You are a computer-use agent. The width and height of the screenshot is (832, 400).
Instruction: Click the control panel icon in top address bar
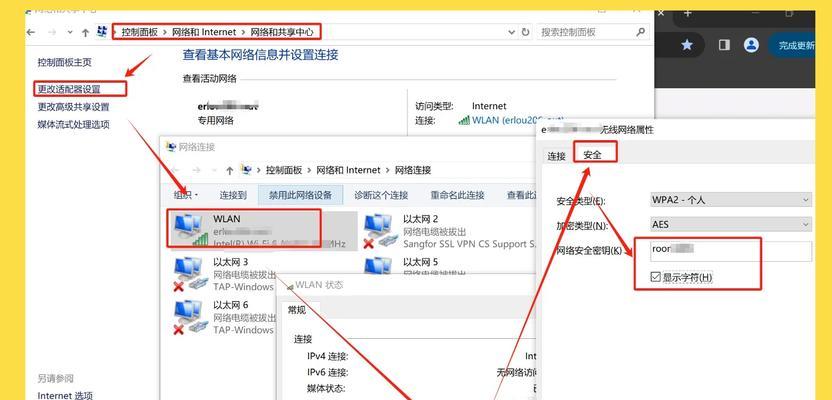pos(102,32)
